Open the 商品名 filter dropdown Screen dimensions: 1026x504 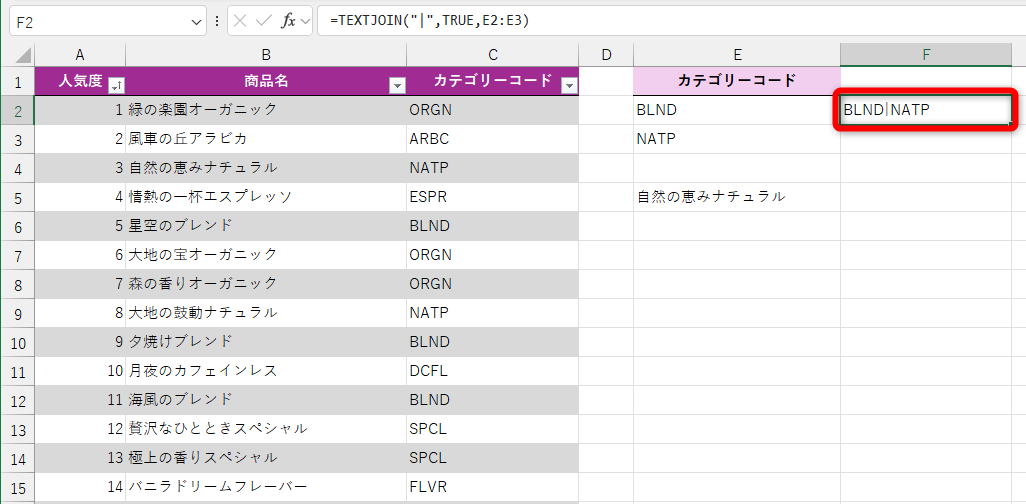397,85
